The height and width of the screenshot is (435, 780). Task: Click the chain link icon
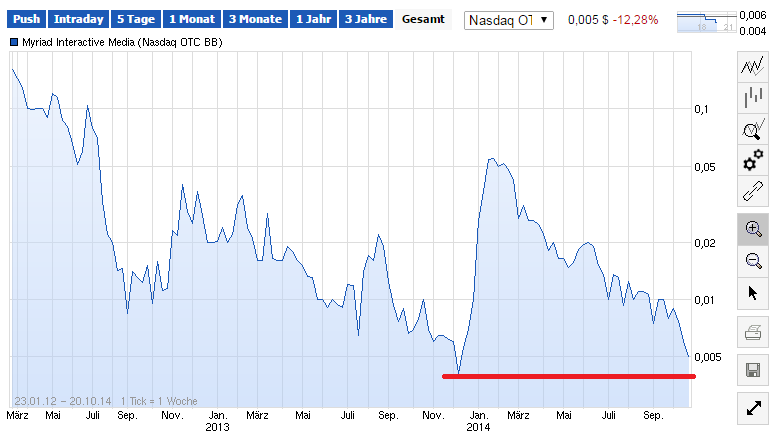(x=753, y=191)
